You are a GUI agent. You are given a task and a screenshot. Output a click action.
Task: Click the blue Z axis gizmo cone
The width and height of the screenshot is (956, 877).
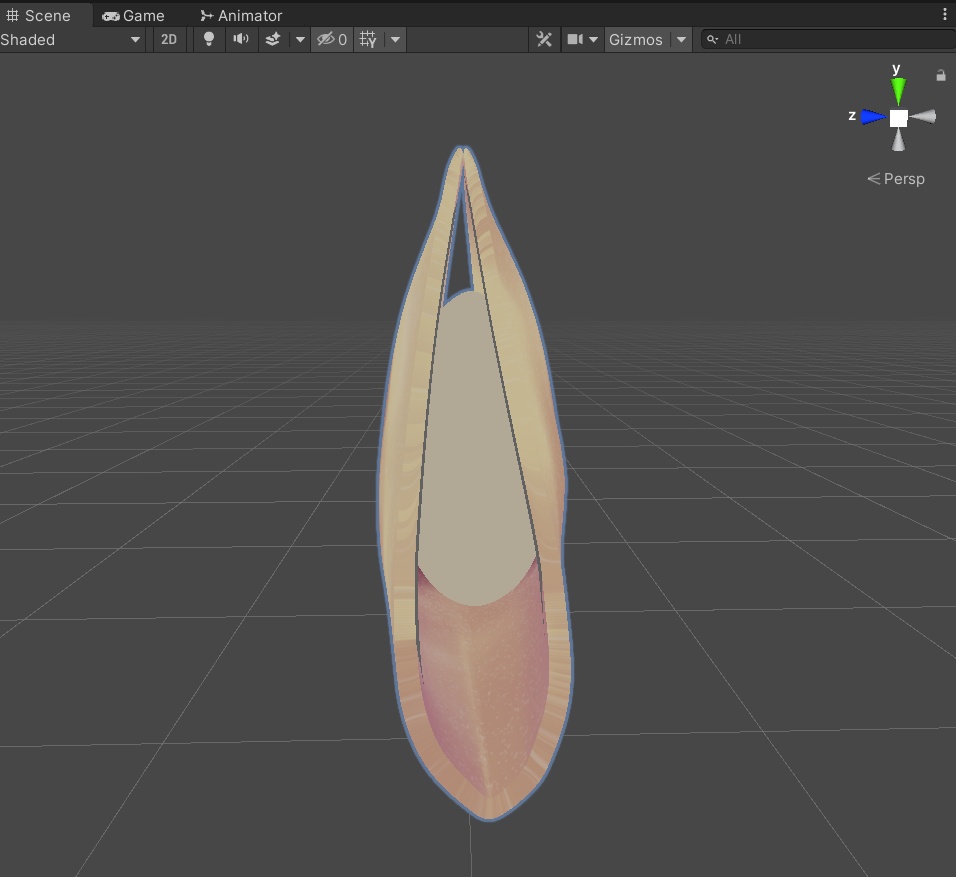(x=873, y=116)
